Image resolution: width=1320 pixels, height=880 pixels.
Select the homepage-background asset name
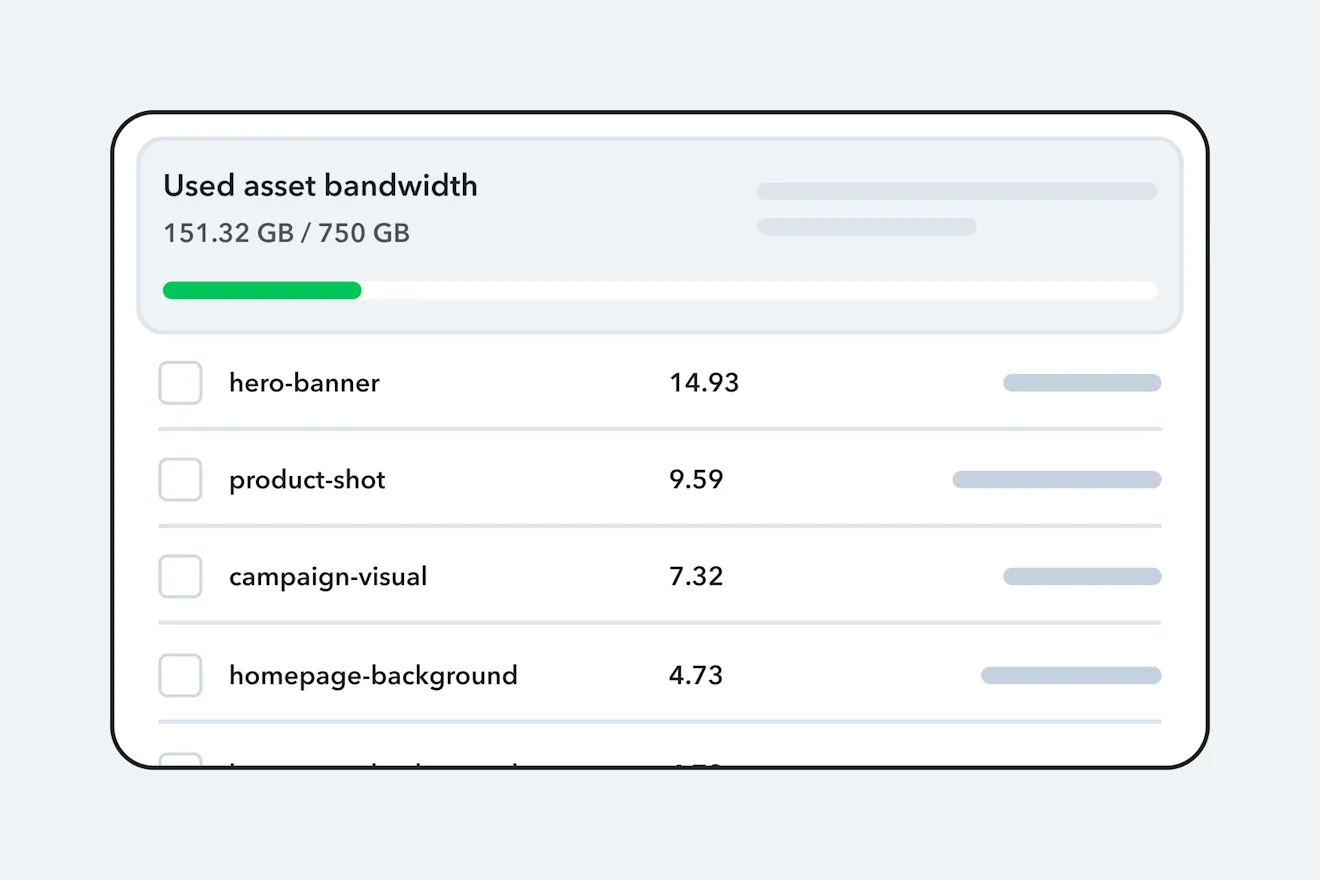tap(373, 675)
